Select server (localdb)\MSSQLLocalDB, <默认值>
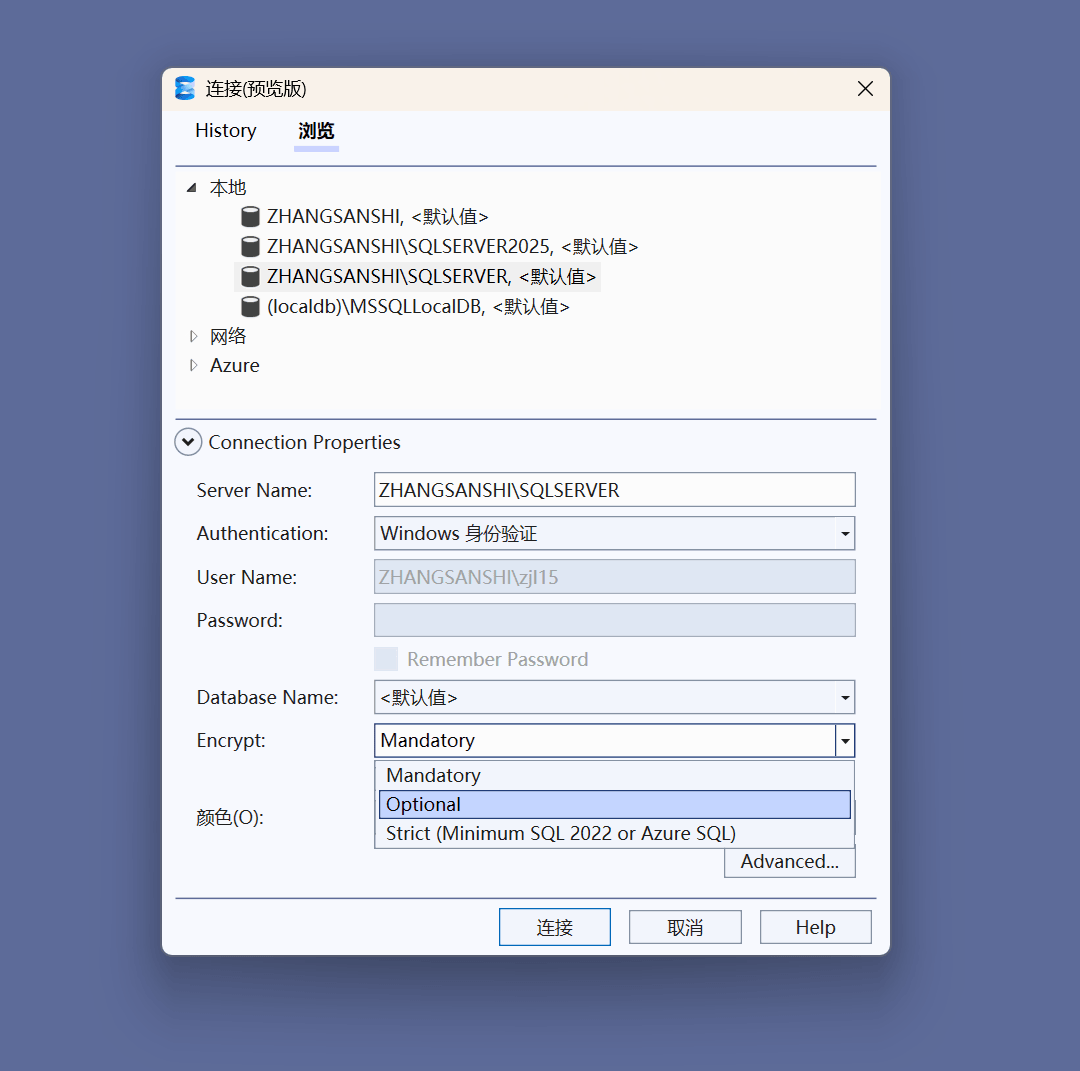The width and height of the screenshot is (1080, 1071). click(418, 306)
